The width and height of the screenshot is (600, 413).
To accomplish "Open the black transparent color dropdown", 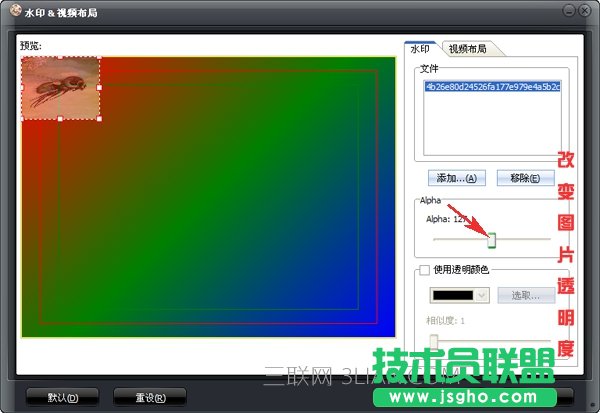I will pos(482,295).
